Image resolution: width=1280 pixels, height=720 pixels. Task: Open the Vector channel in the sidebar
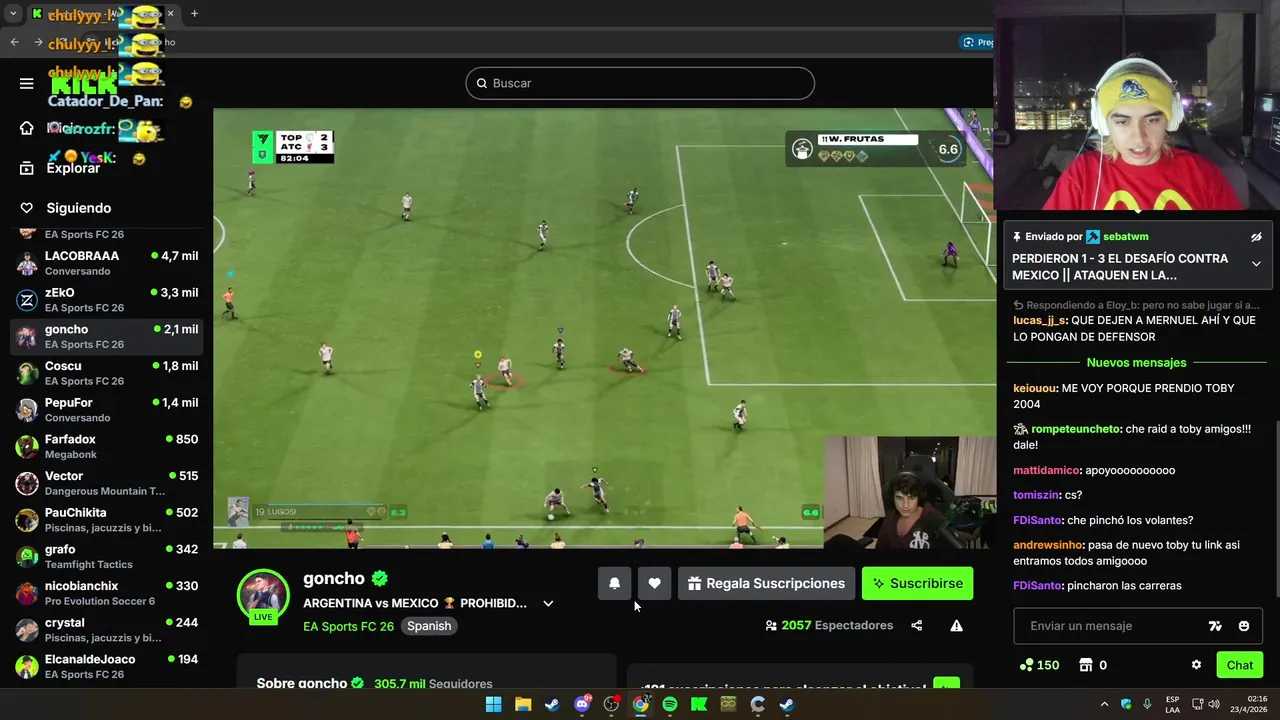[106, 483]
